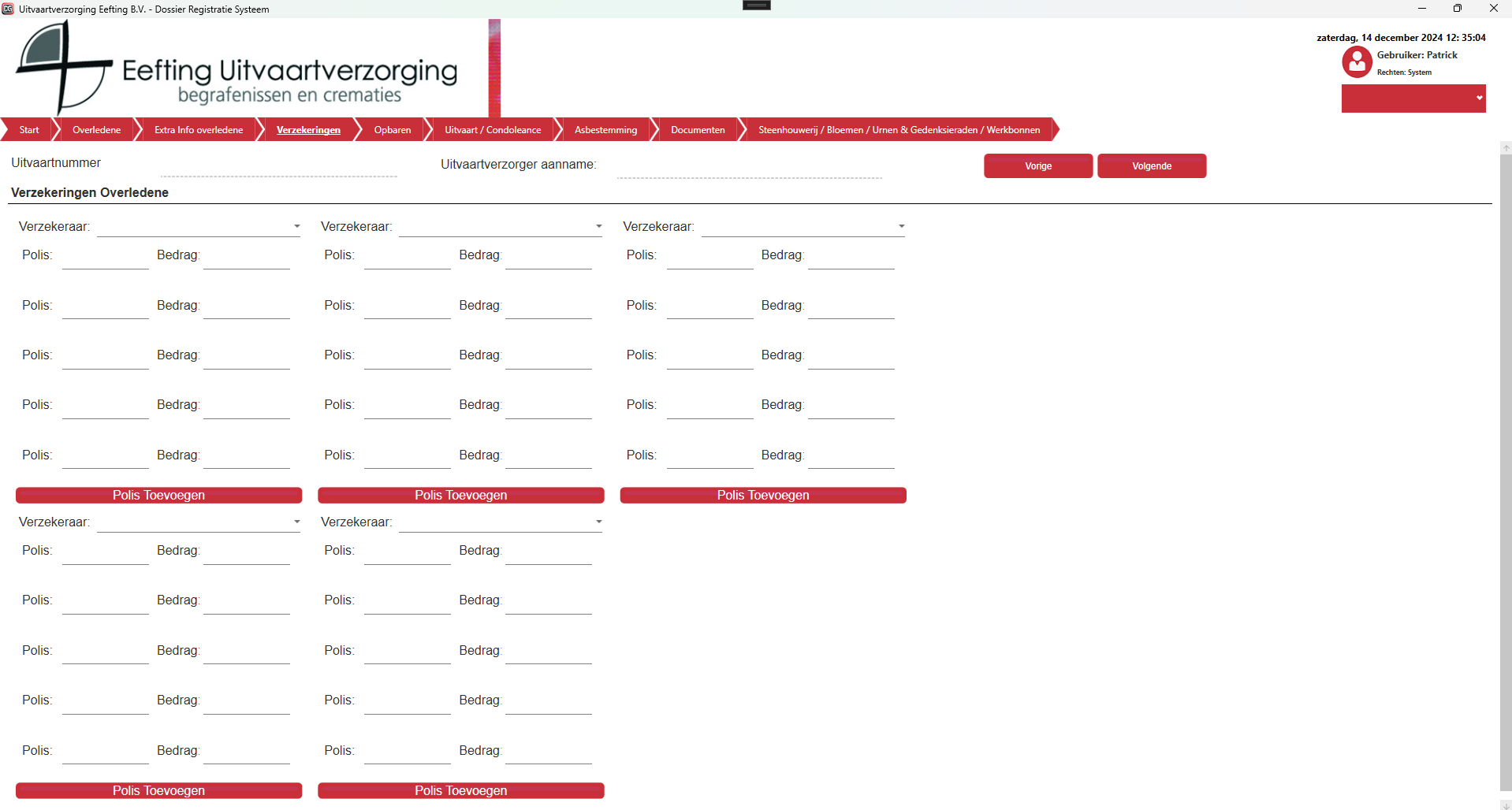The height and width of the screenshot is (810, 1512).
Task: Open the Extra Info overledene tab
Action: pyautogui.click(x=199, y=130)
